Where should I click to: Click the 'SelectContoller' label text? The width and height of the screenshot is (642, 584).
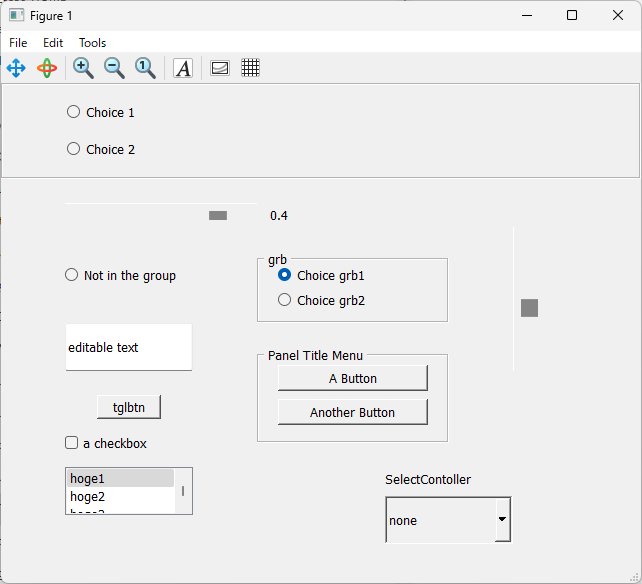click(428, 480)
